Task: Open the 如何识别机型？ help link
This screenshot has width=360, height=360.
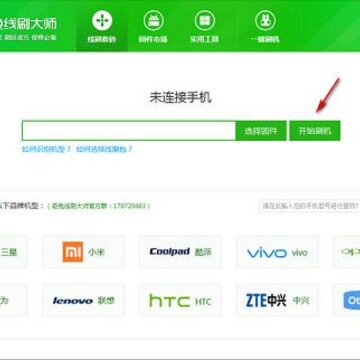Action: (46, 149)
